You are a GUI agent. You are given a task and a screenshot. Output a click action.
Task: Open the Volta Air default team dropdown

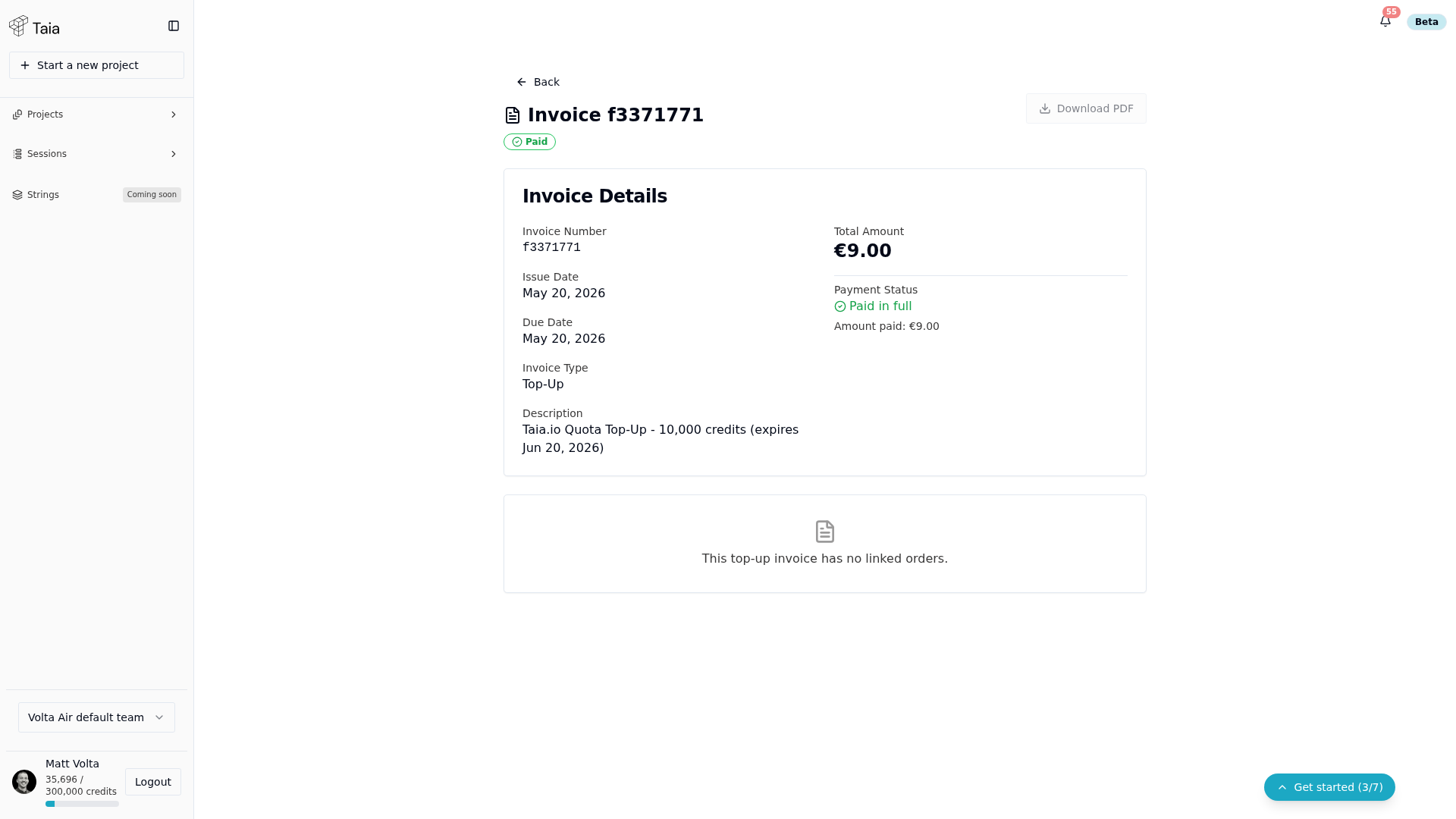click(x=96, y=717)
